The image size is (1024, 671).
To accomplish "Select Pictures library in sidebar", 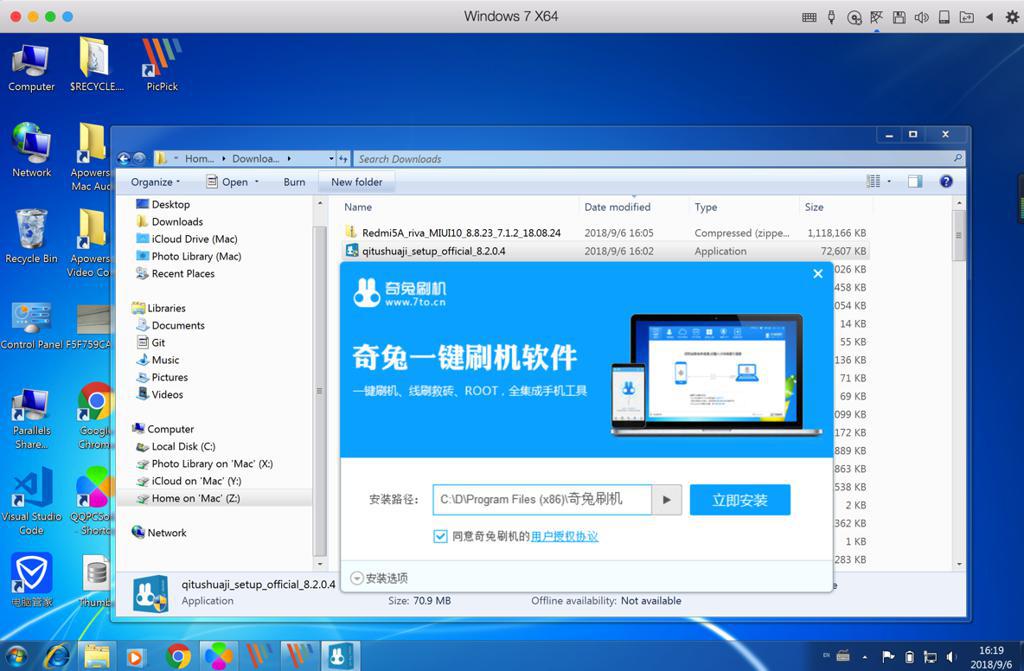I will coord(169,378).
